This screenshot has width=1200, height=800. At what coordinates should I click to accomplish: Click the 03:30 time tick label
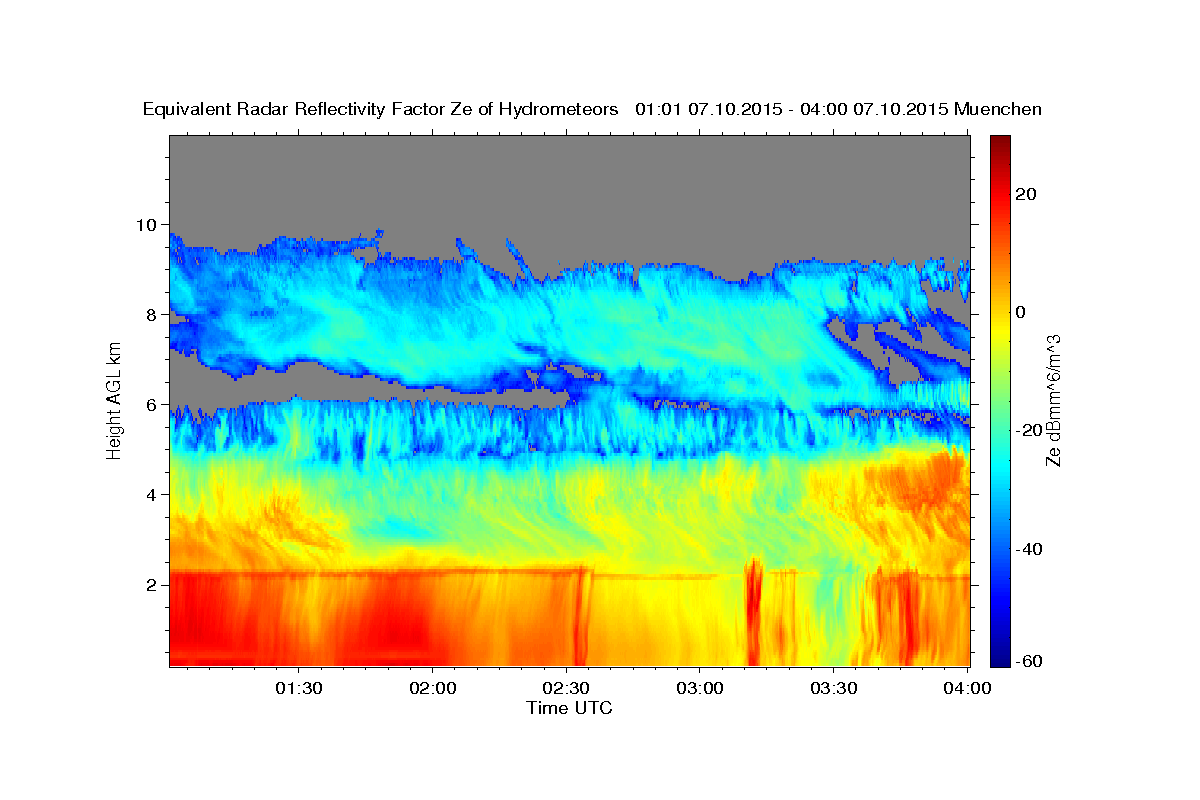[x=834, y=689]
